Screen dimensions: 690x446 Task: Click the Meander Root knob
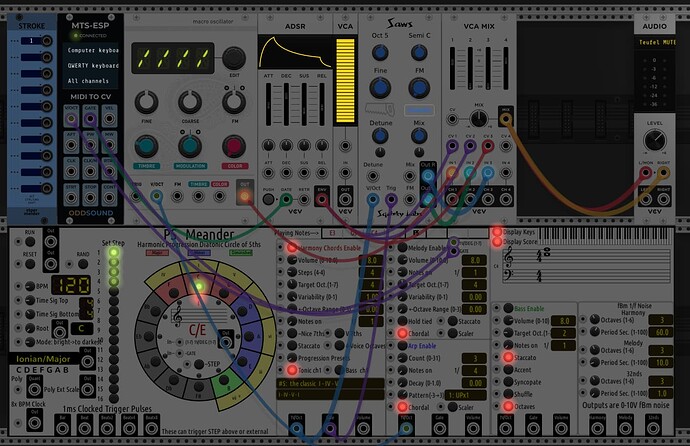click(30, 329)
